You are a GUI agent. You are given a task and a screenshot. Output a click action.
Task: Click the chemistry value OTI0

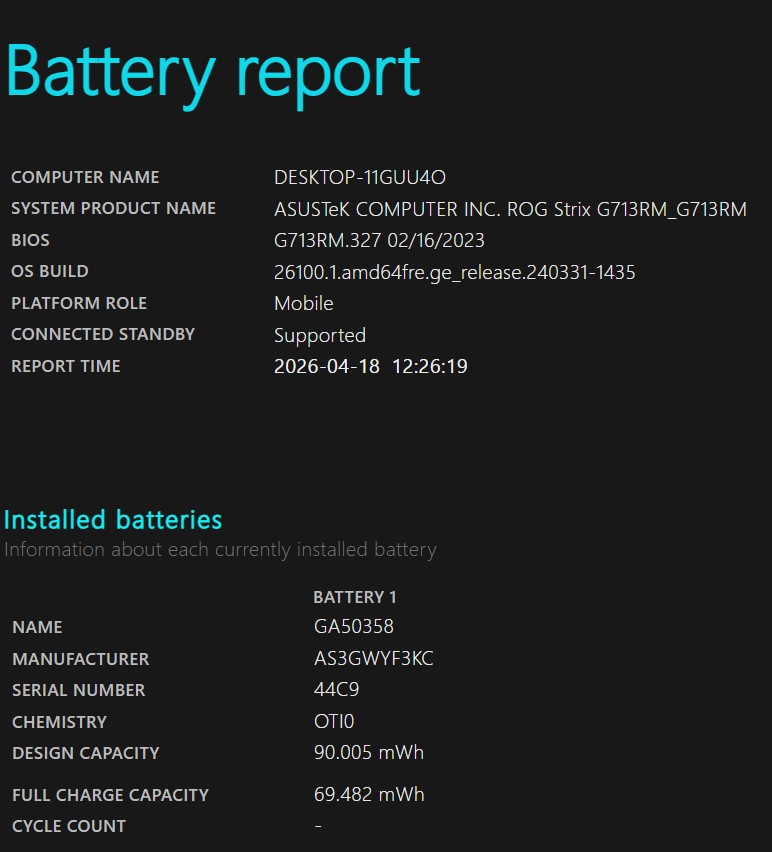tap(333, 722)
